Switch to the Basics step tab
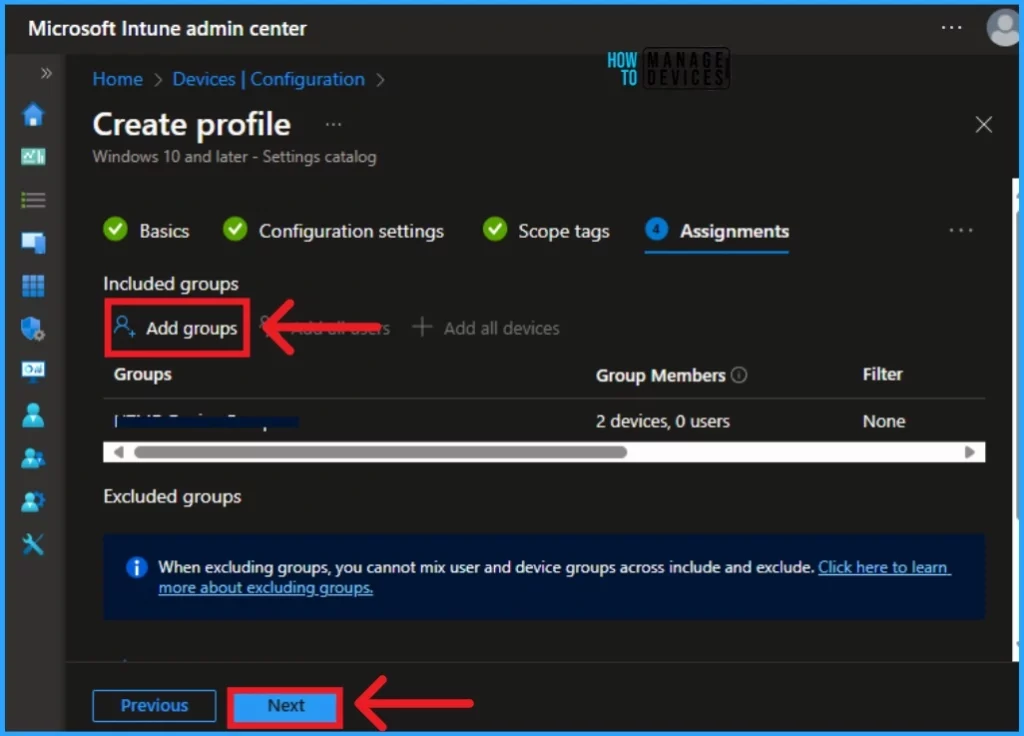 click(146, 231)
